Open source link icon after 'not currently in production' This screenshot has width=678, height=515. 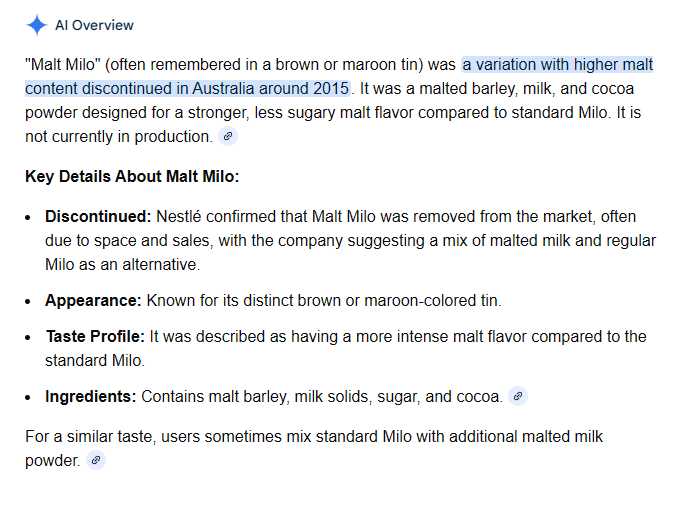(x=228, y=137)
